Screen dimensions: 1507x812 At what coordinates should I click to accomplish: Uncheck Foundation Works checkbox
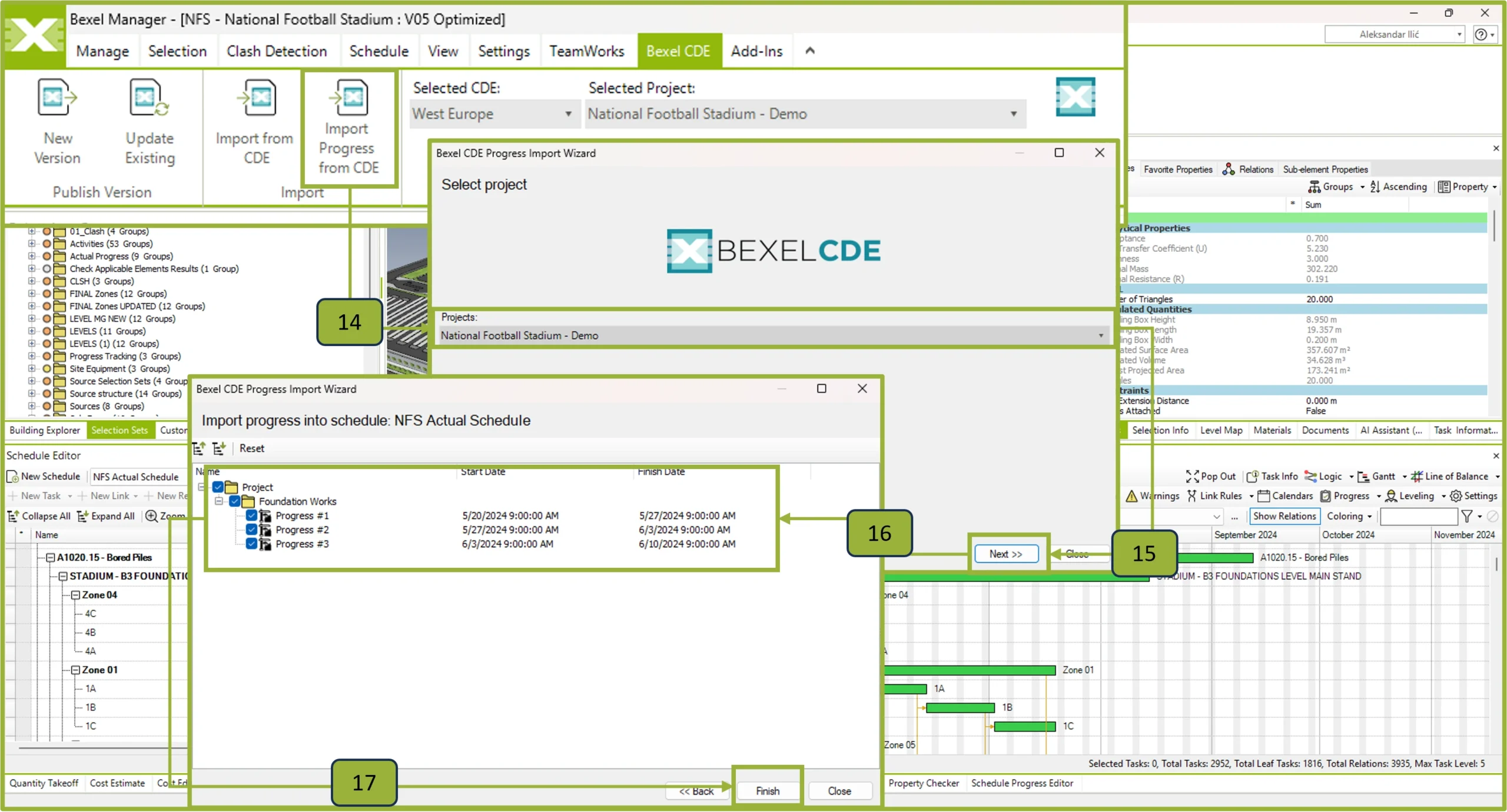click(234, 501)
